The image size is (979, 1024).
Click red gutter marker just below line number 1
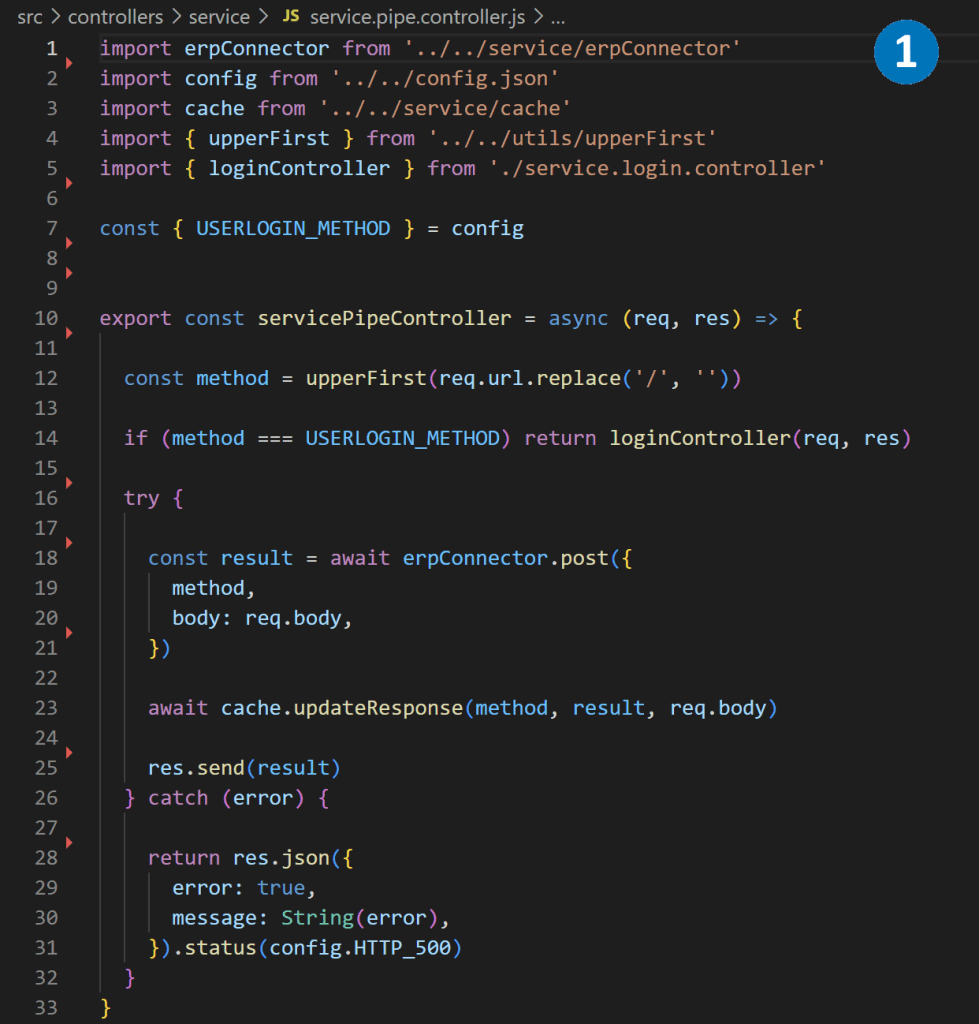coord(69,63)
